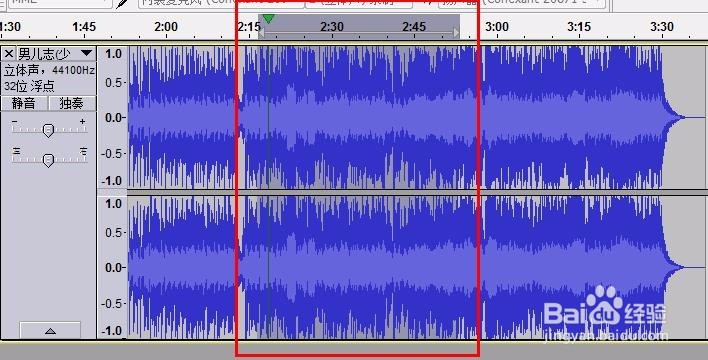The height and width of the screenshot is (360, 708).
Task: Click the left play-region arrow on ruler
Action: point(261,33)
